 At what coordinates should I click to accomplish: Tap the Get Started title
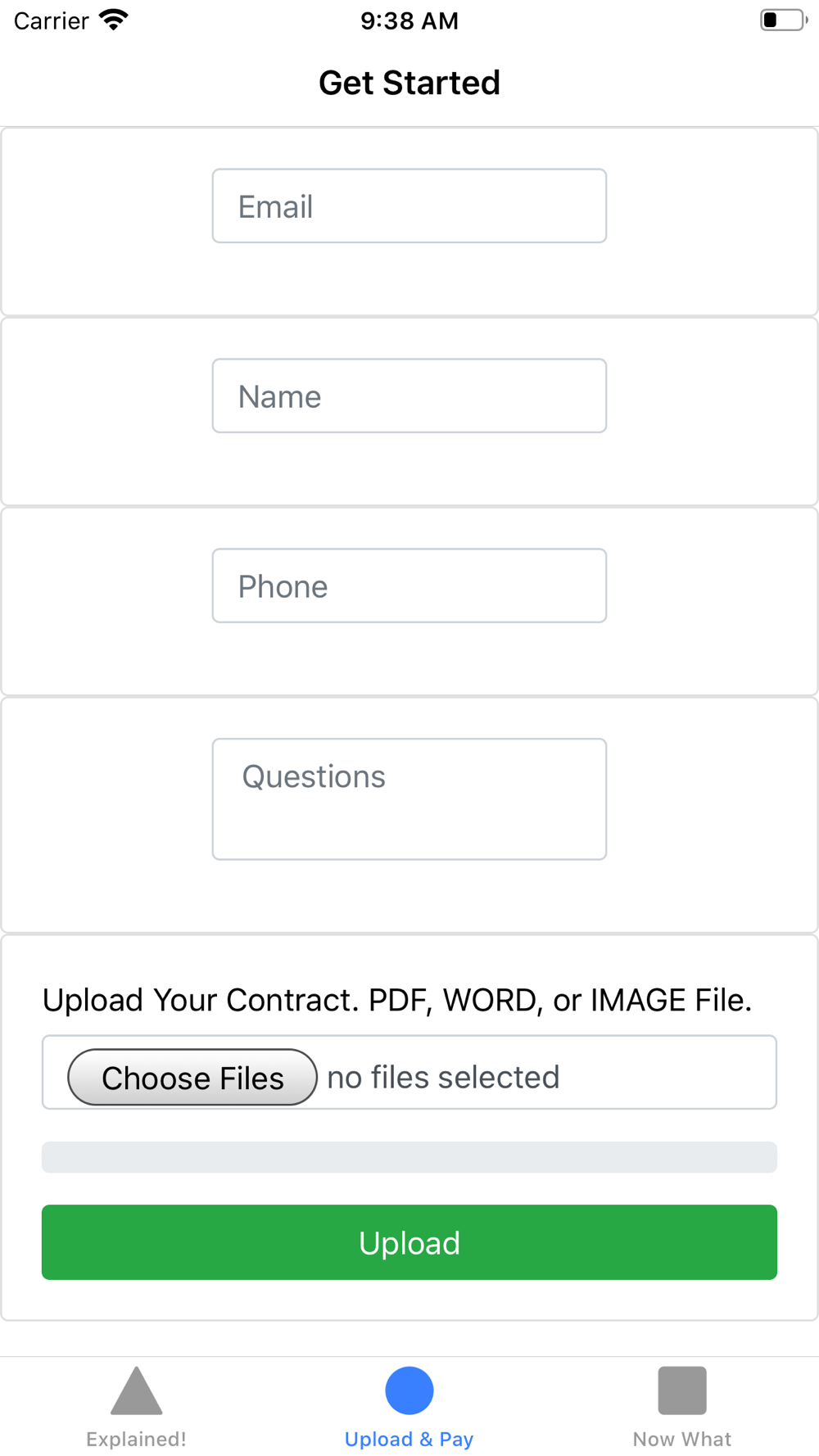tap(409, 83)
